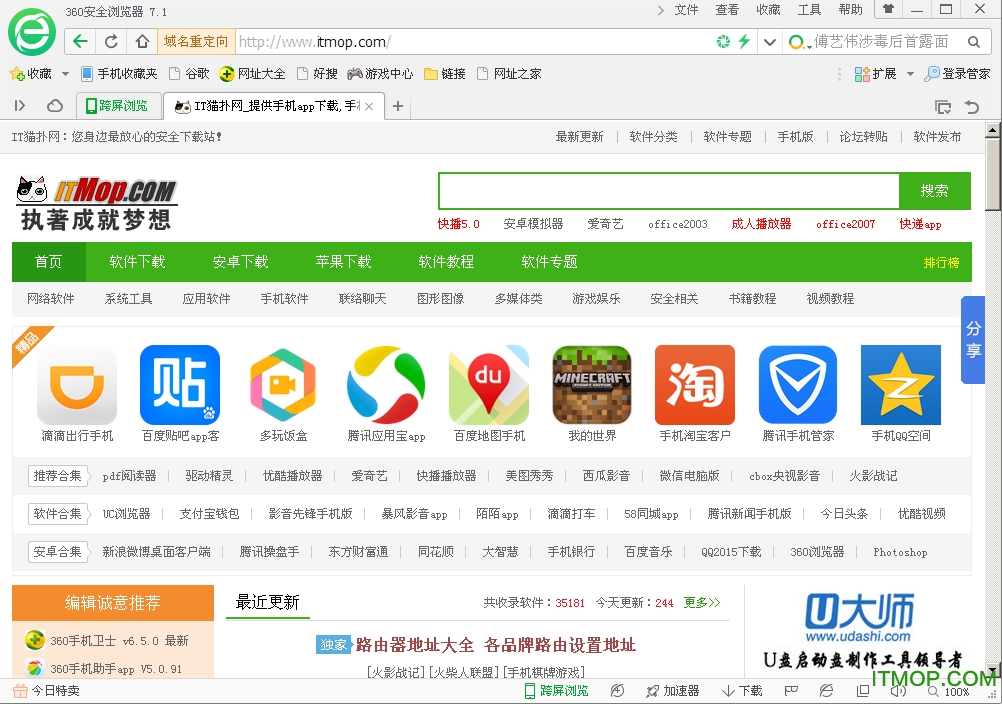The height and width of the screenshot is (704, 1002).
Task: Open 跨屏浏览 in the status bar
Action: (x=557, y=691)
